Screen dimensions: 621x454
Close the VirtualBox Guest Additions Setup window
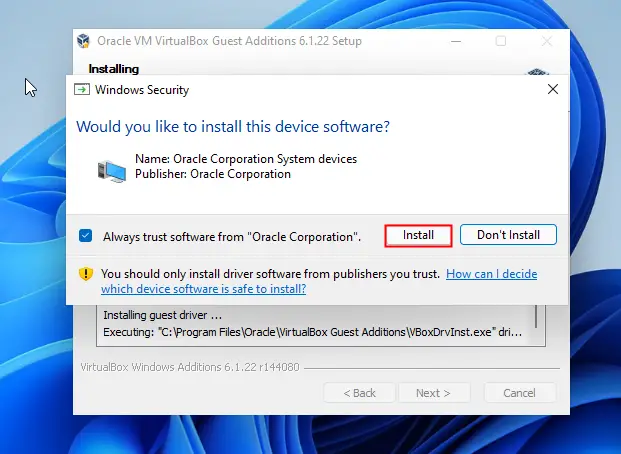547,41
